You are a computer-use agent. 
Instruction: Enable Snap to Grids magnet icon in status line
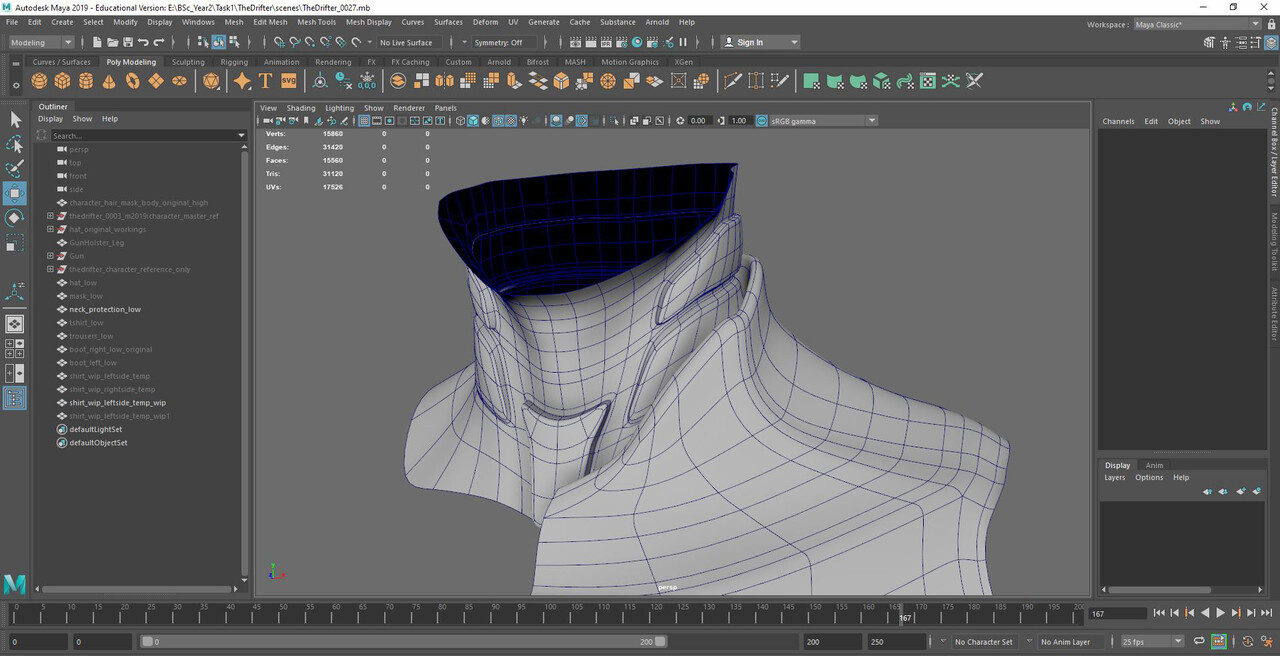[x=279, y=42]
